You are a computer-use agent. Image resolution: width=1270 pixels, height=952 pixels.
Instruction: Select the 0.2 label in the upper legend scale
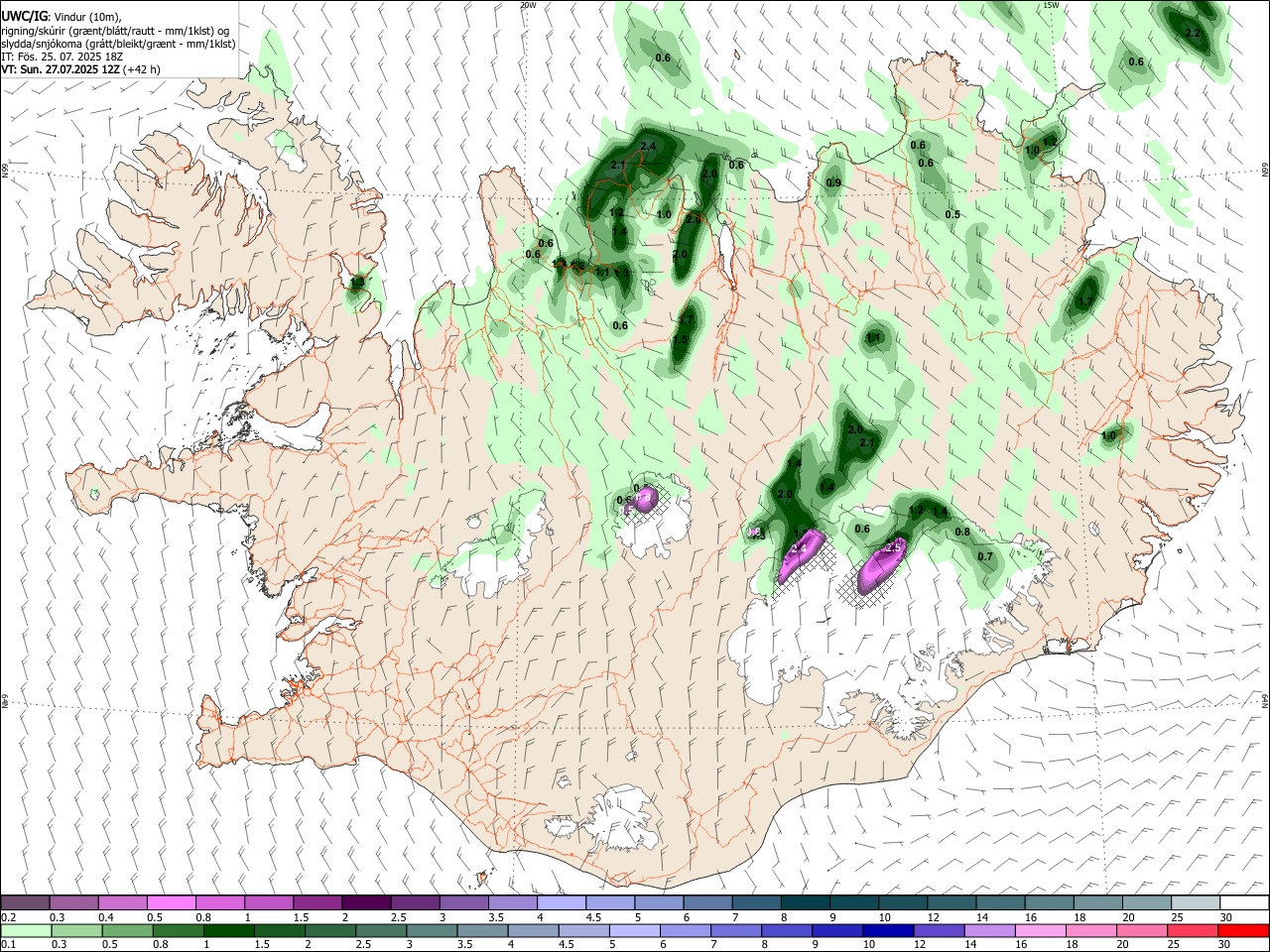point(8,917)
